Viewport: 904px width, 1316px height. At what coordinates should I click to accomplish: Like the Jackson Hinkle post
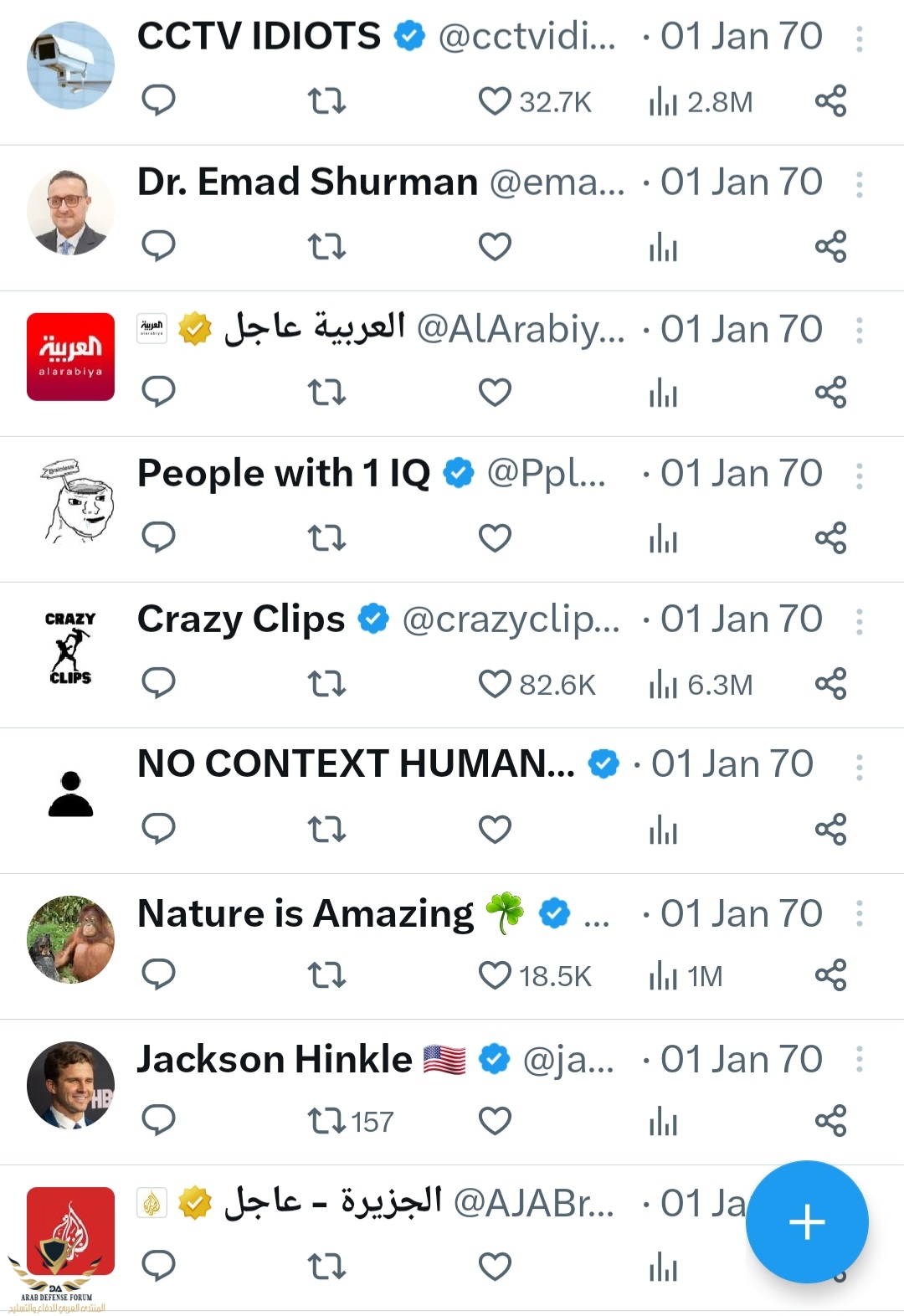coord(495,1120)
